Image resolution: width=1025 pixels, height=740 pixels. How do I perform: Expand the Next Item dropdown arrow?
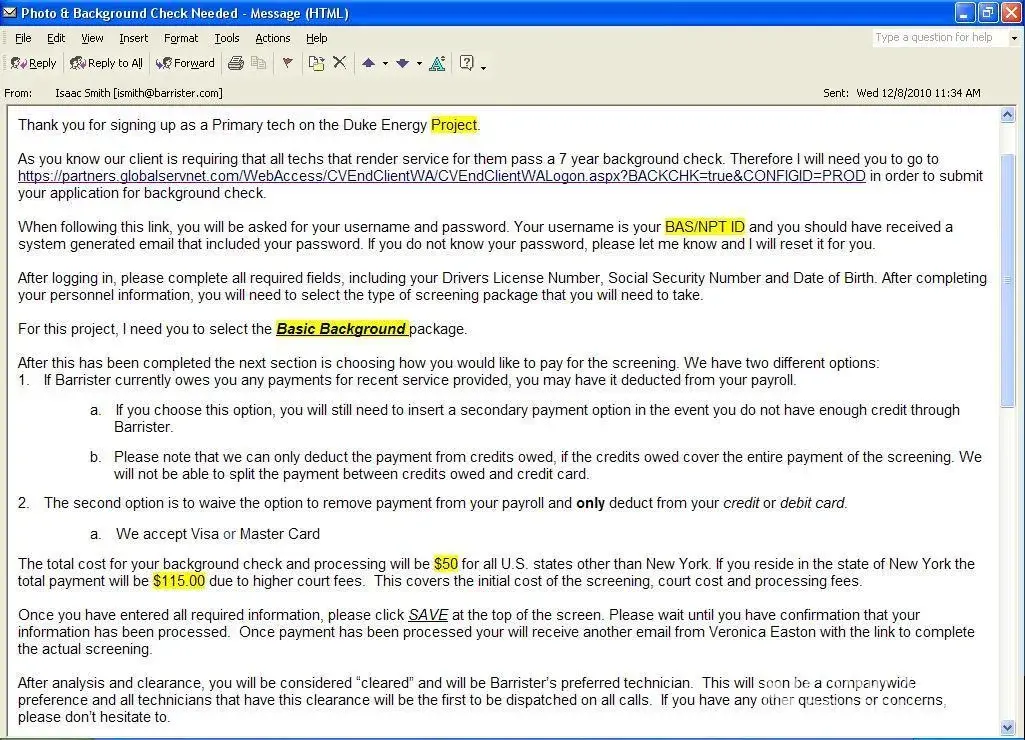click(419, 64)
